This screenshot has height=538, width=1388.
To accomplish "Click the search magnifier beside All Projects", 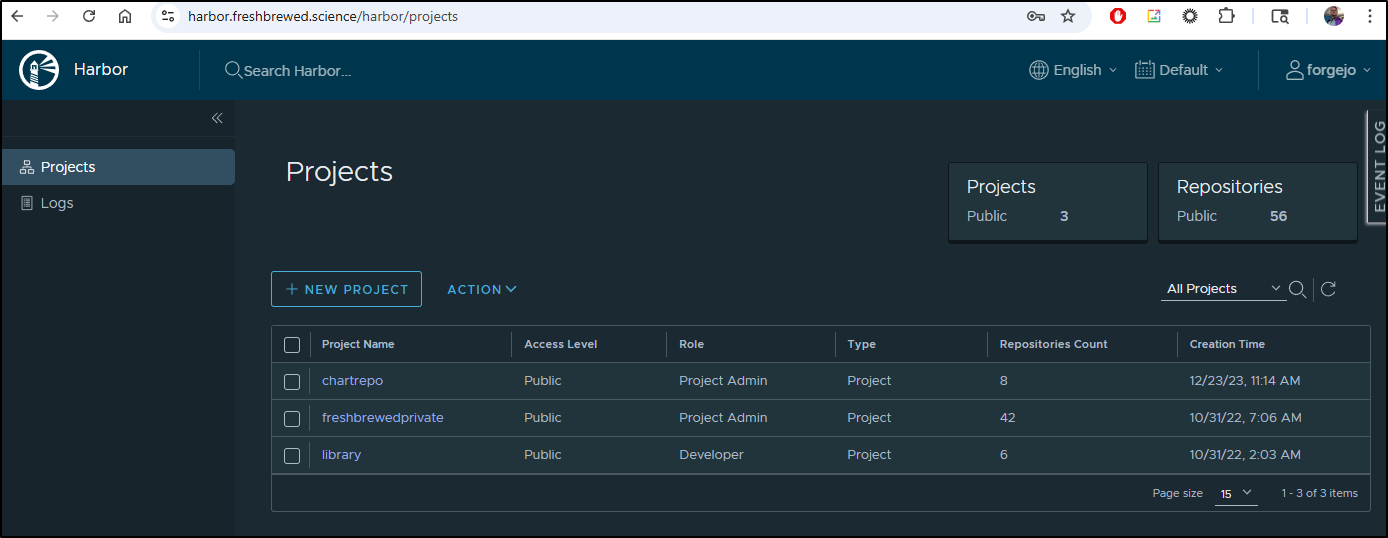I will point(1297,289).
